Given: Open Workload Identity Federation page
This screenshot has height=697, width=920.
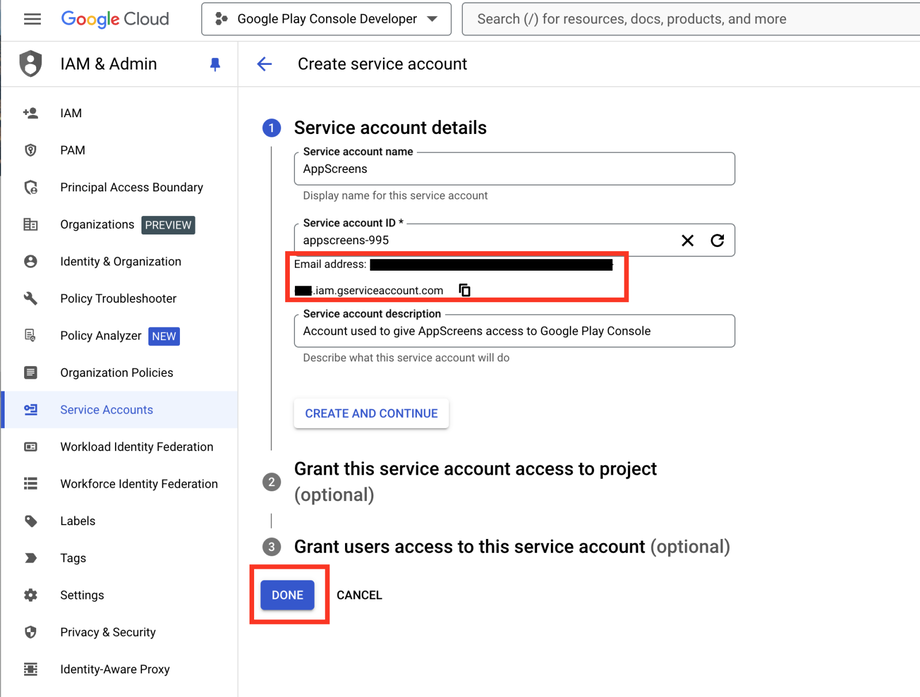Looking at the screenshot, I should [x=136, y=447].
